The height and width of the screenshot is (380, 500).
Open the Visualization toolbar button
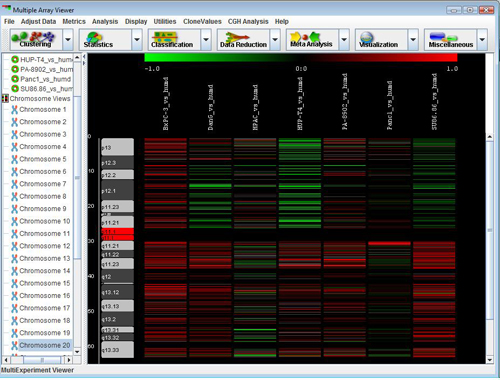click(381, 40)
